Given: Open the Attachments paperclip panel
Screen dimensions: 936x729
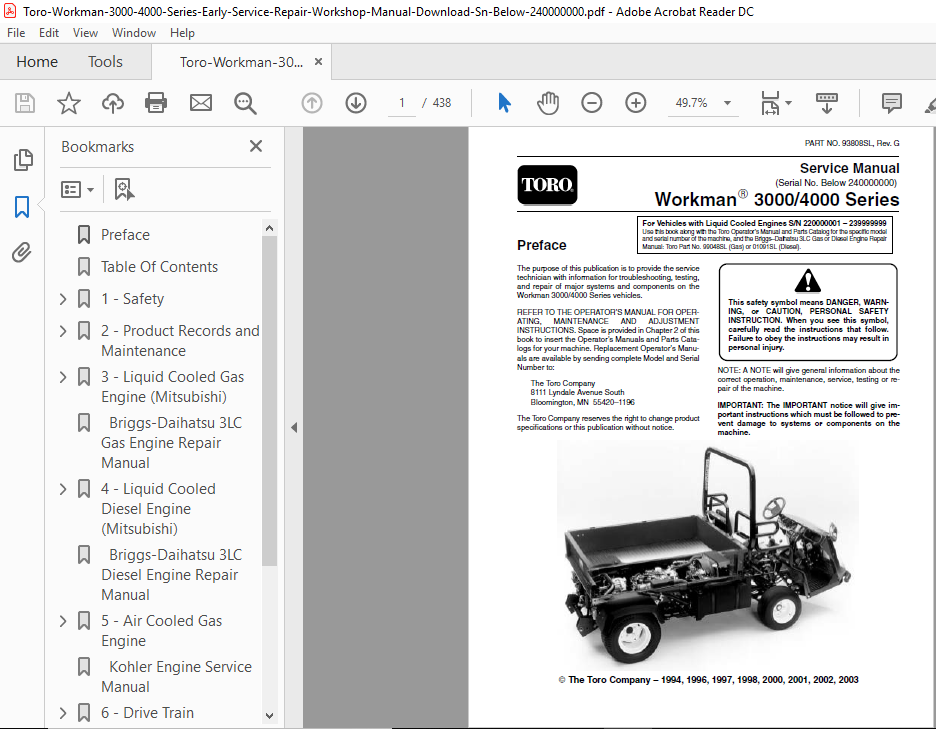Looking at the screenshot, I should click(x=21, y=253).
